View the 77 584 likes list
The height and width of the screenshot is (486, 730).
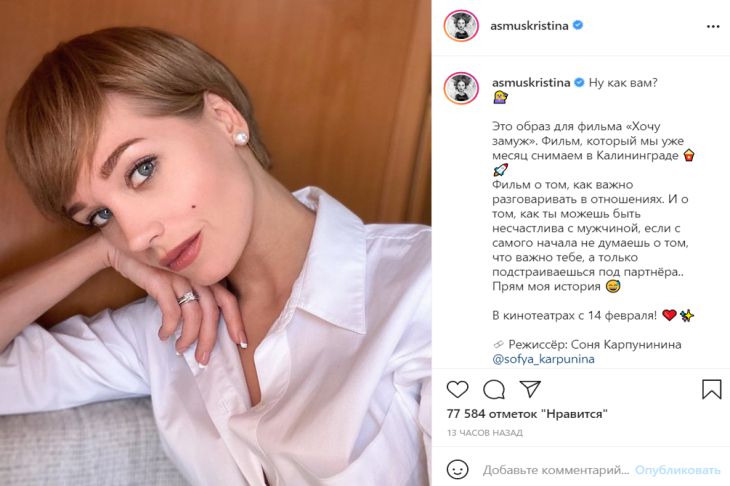click(527, 413)
